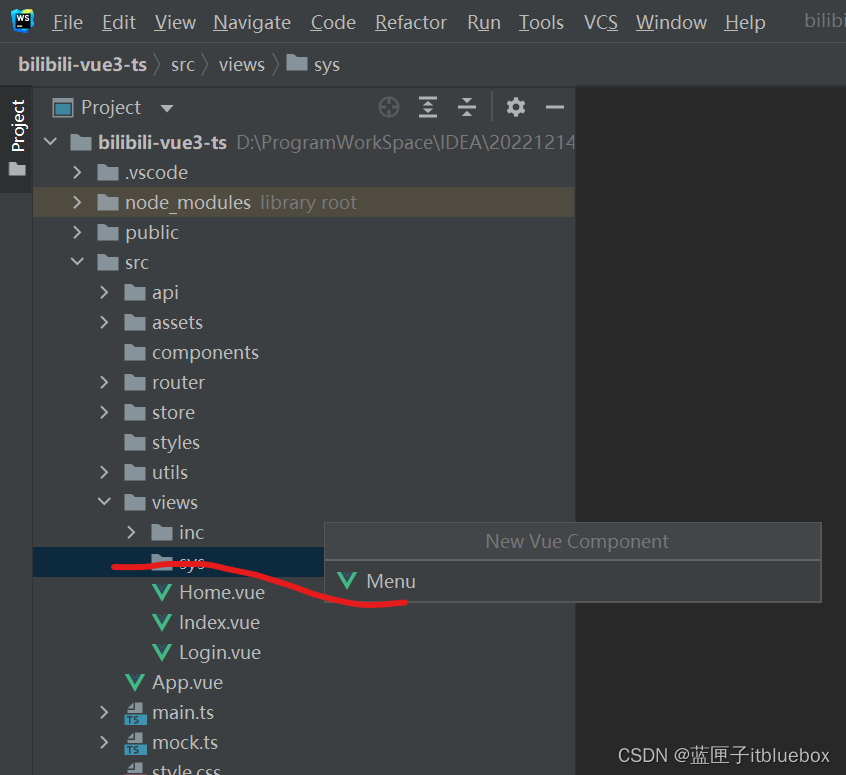The width and height of the screenshot is (846, 775).
Task: Open the VCS menu
Action: coord(601,23)
